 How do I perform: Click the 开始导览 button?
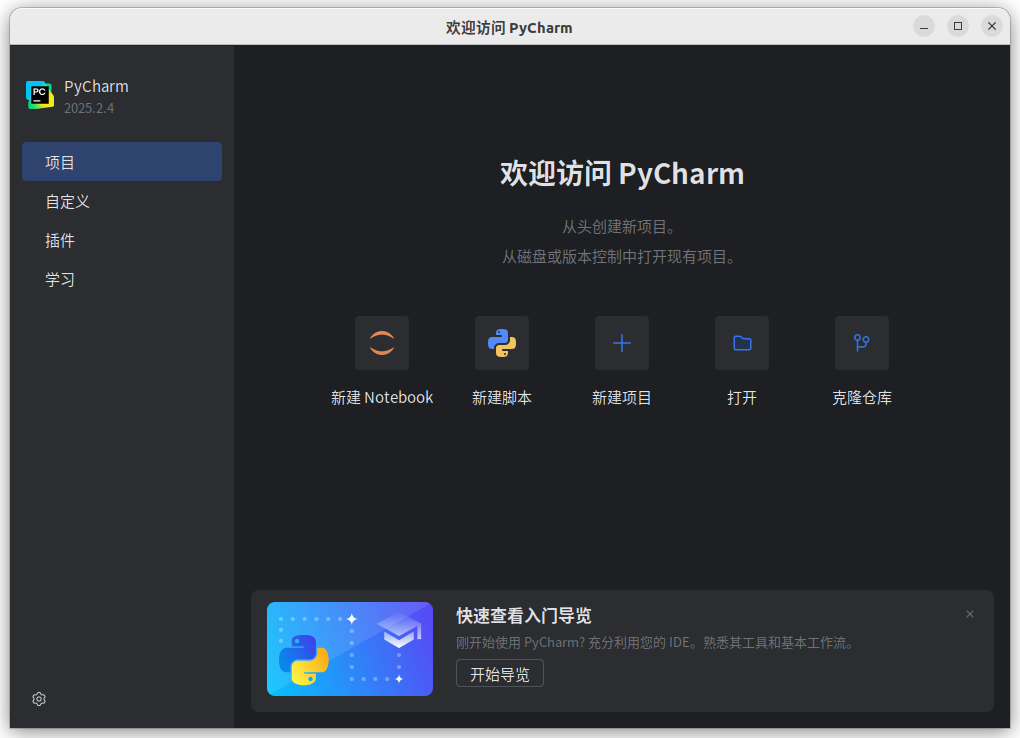pos(500,674)
